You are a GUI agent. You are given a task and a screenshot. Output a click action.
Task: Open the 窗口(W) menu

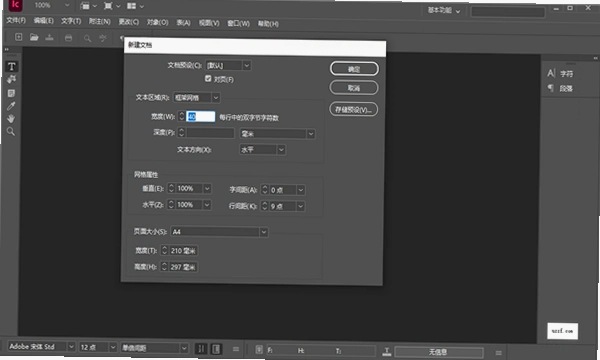pos(238,23)
